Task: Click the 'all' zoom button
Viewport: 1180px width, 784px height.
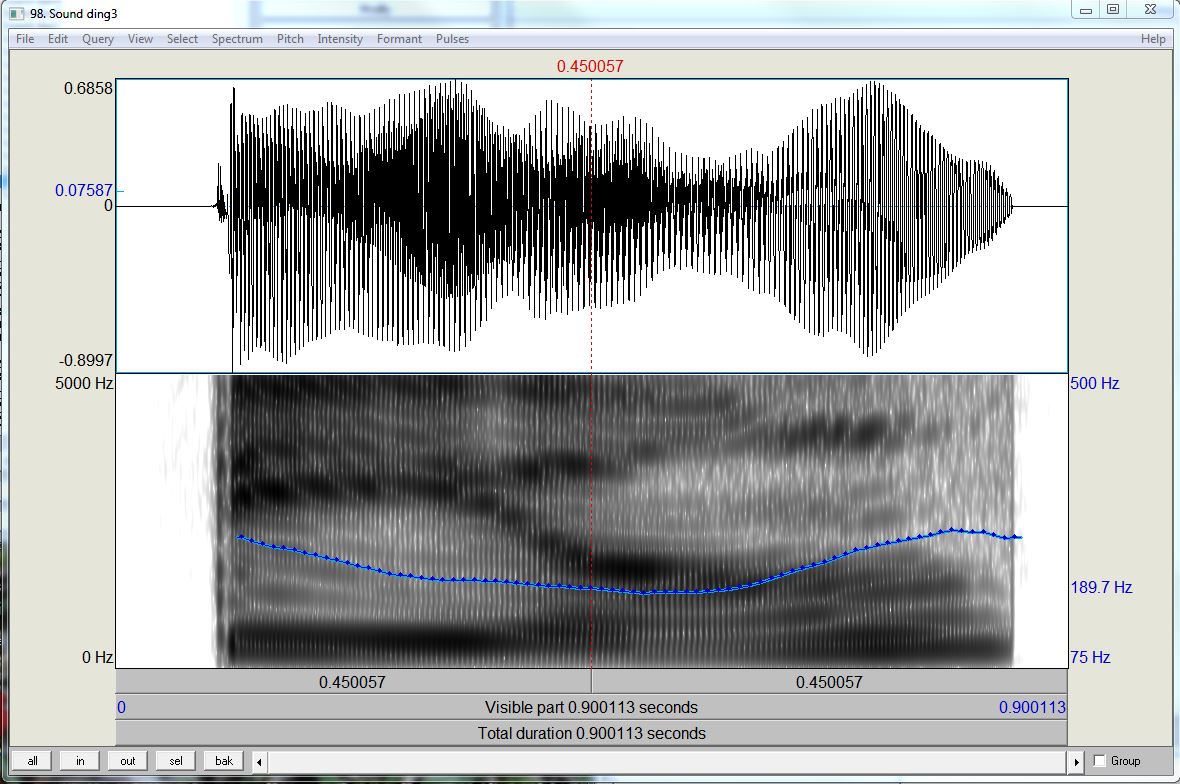Action: (32, 761)
